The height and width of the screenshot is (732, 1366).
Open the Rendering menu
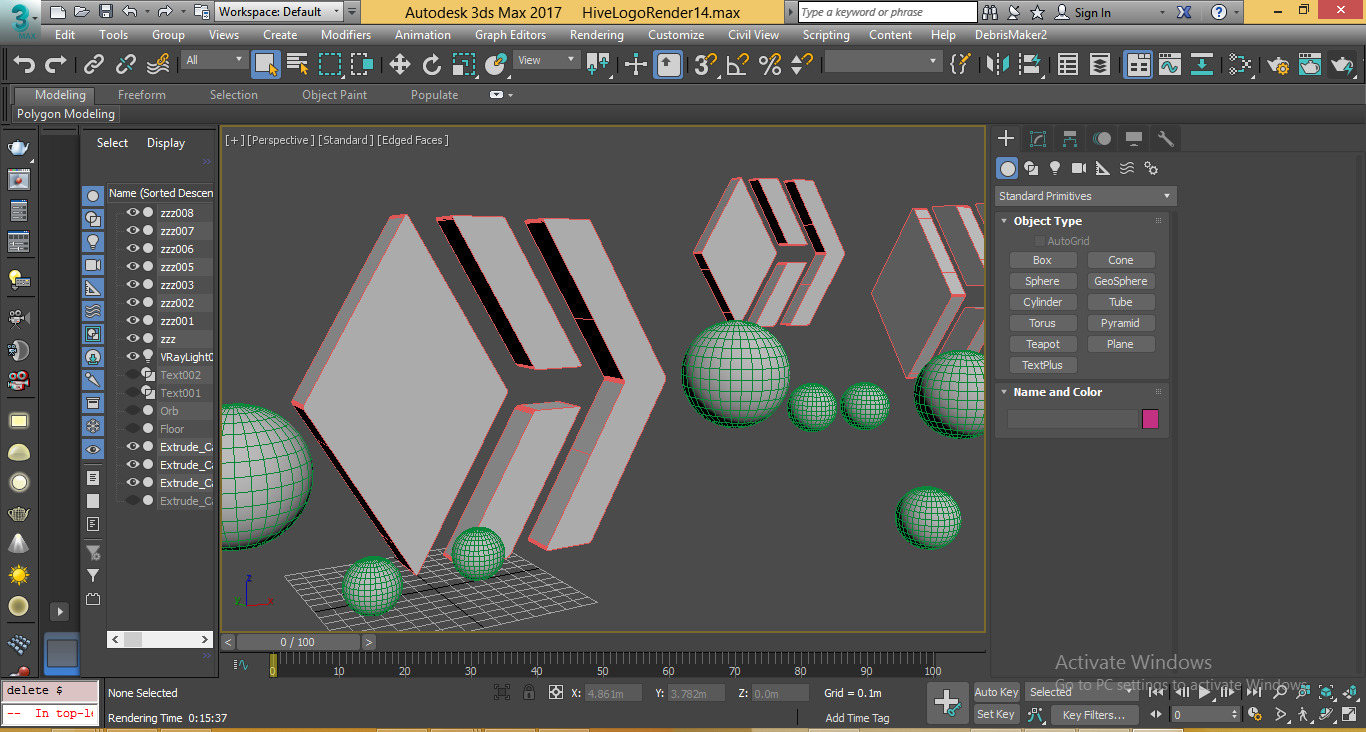click(x=597, y=34)
